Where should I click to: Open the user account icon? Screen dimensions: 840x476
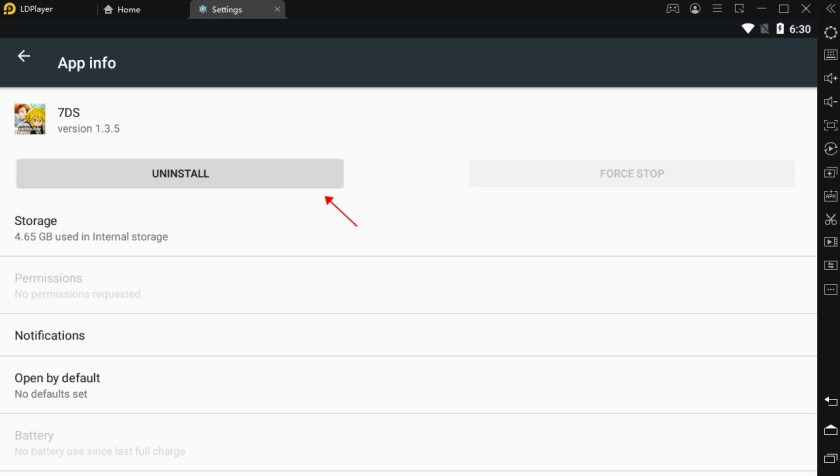coord(695,9)
